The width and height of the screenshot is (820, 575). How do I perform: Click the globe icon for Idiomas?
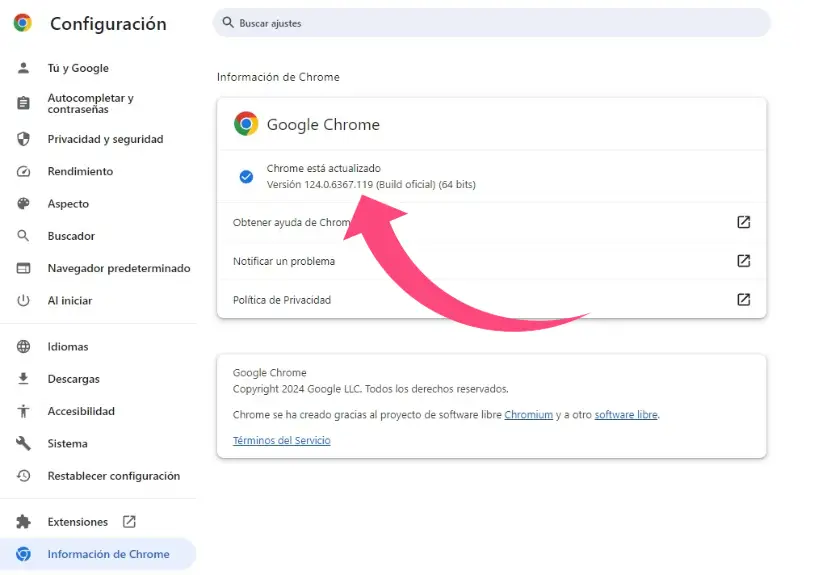pyautogui.click(x=23, y=347)
